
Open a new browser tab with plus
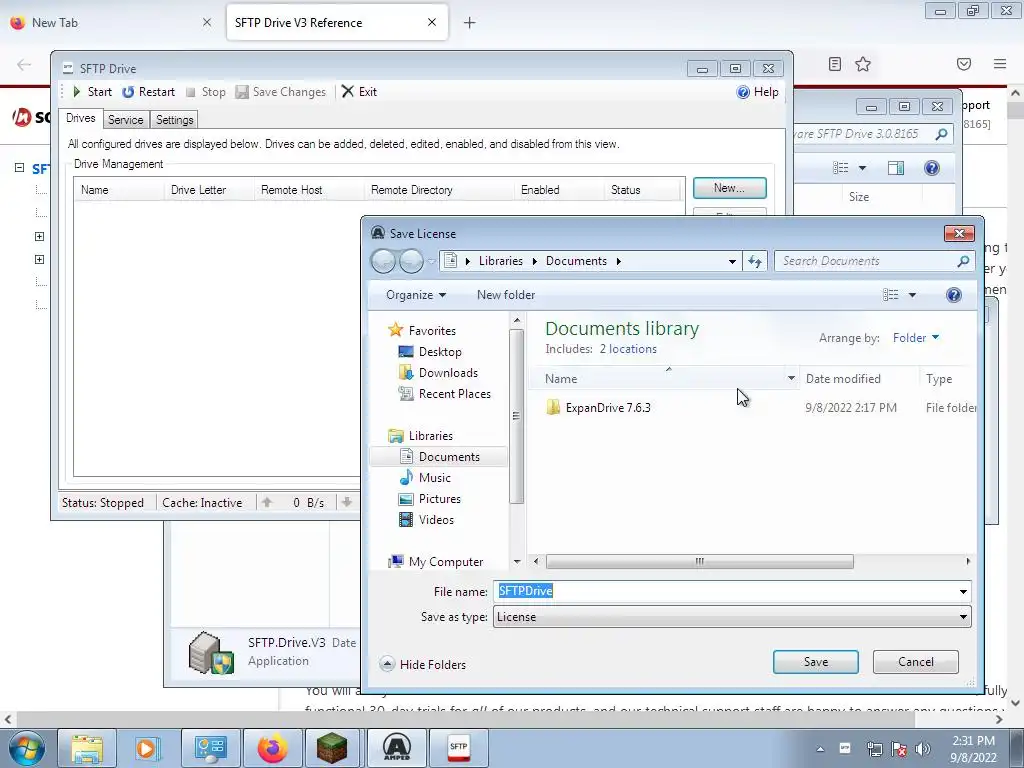pyautogui.click(x=469, y=23)
